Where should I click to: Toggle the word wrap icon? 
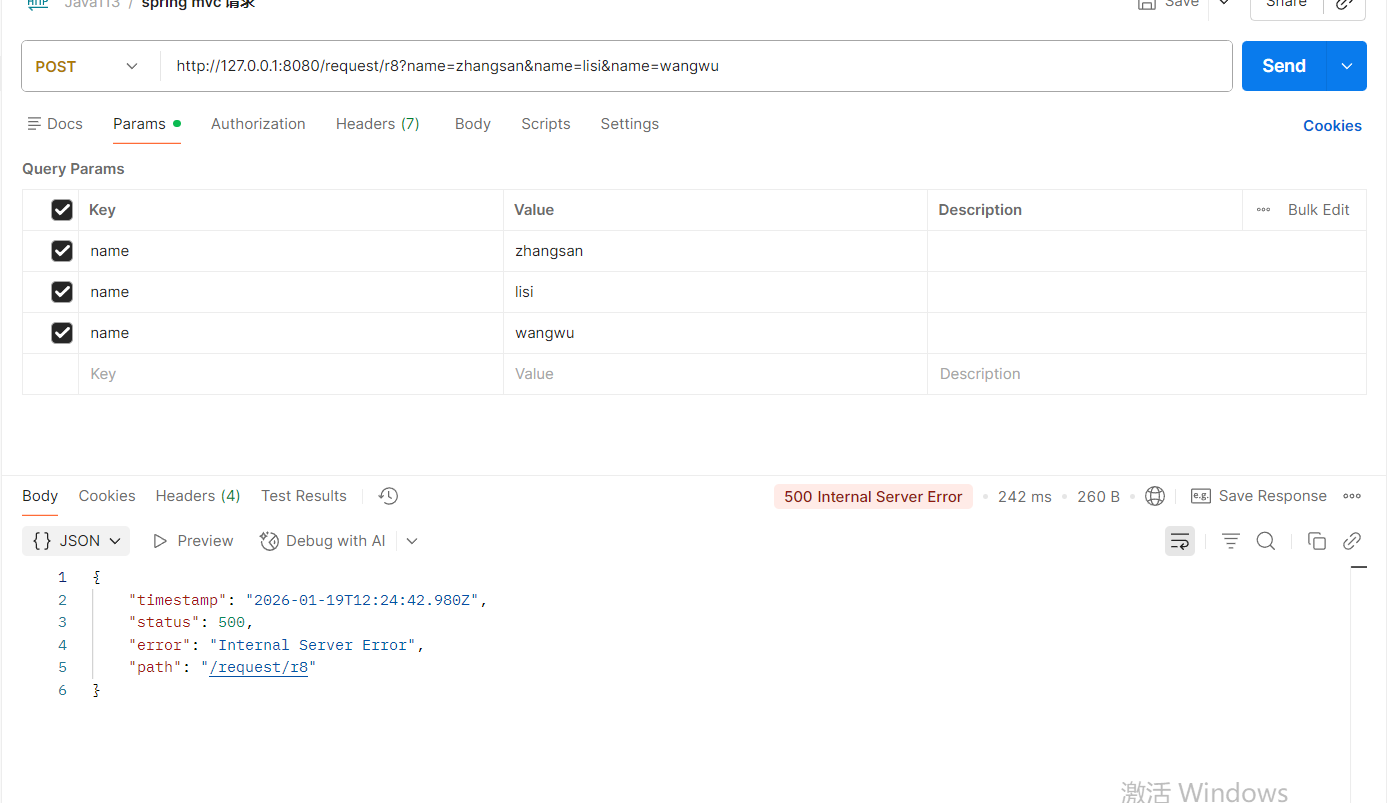(x=1180, y=541)
